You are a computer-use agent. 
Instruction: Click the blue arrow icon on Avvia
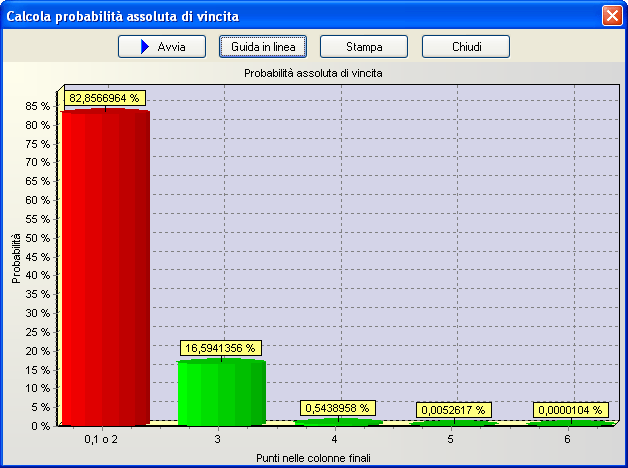144,47
